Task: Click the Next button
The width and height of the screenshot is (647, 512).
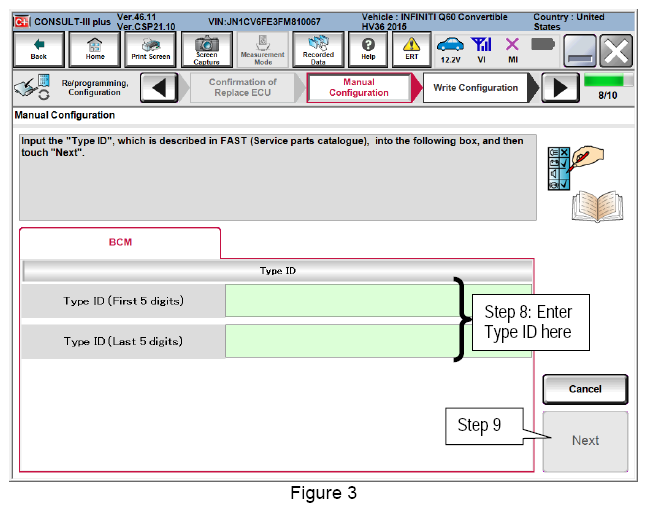Action: [x=585, y=441]
